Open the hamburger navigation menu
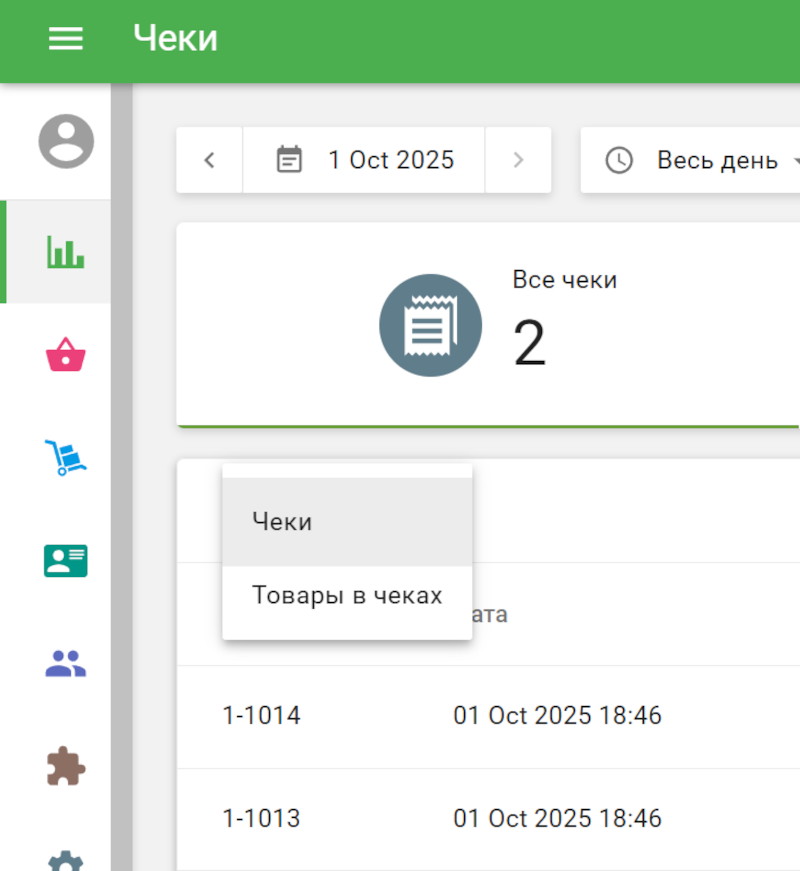The image size is (800, 871). [66, 39]
